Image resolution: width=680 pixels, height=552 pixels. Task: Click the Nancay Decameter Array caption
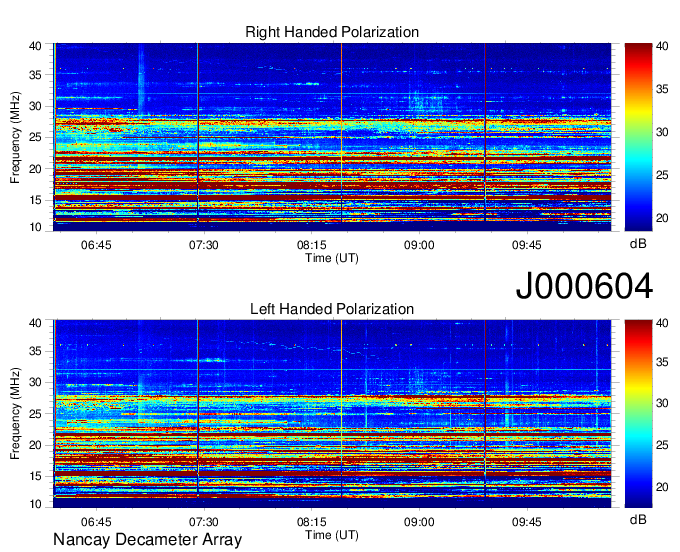(147, 540)
